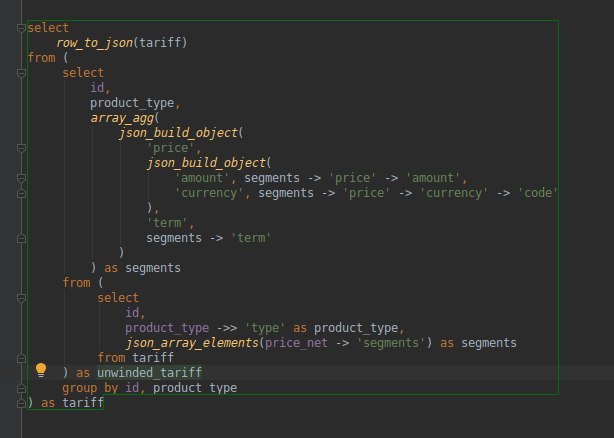Click the 'type' string literal
Viewport: 614px width, 438px height.
(265, 328)
